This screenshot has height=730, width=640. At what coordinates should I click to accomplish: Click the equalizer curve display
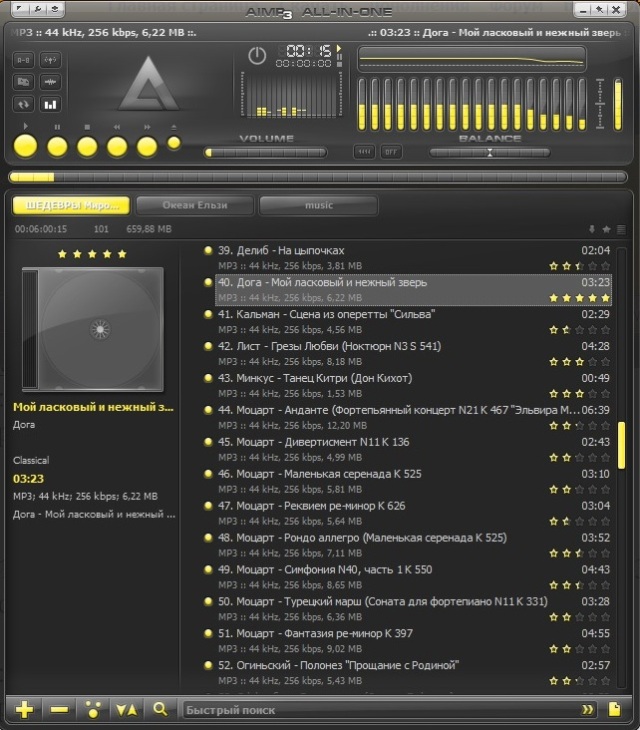click(471, 59)
